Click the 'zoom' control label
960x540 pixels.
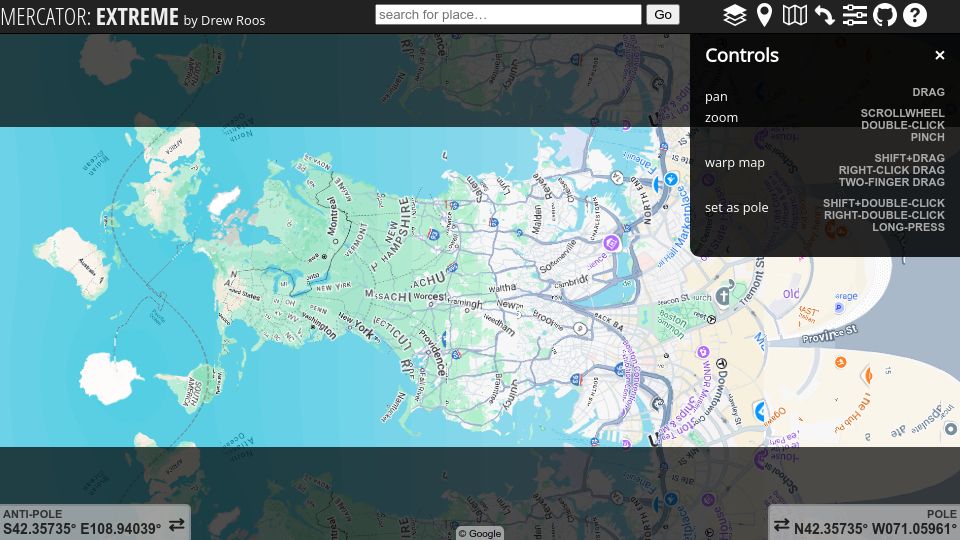721,118
